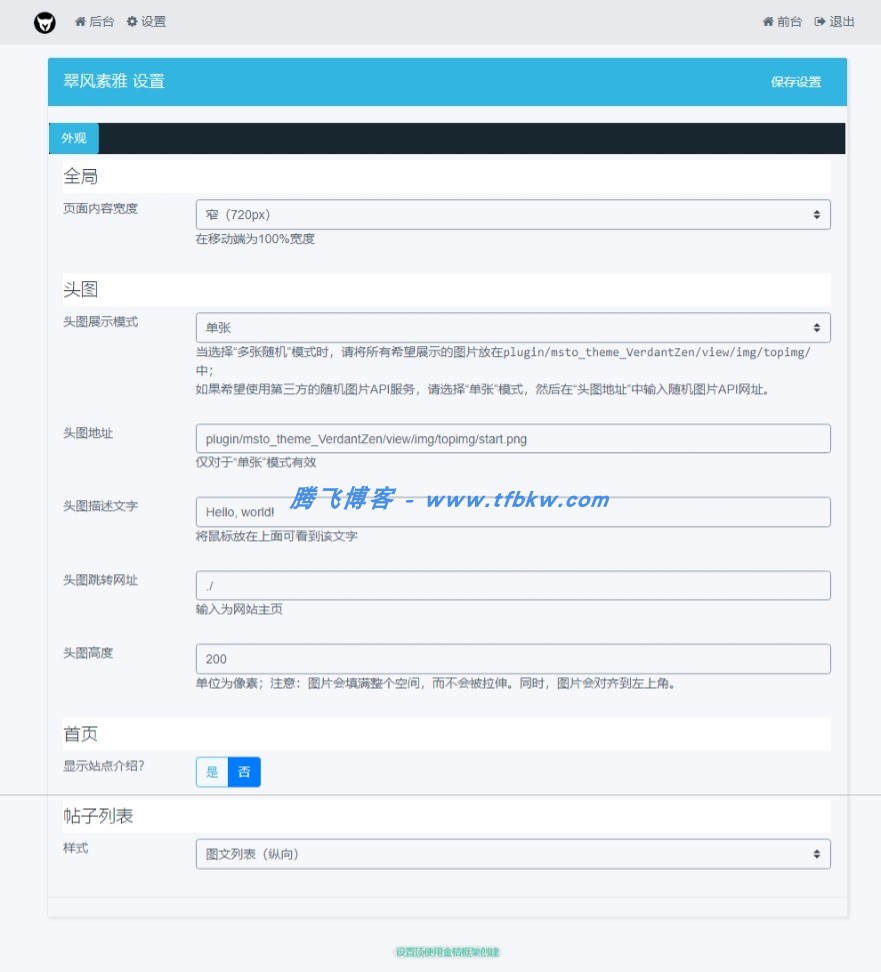Select 是 for 显示站点介绍
The image size is (881, 972).
212,771
